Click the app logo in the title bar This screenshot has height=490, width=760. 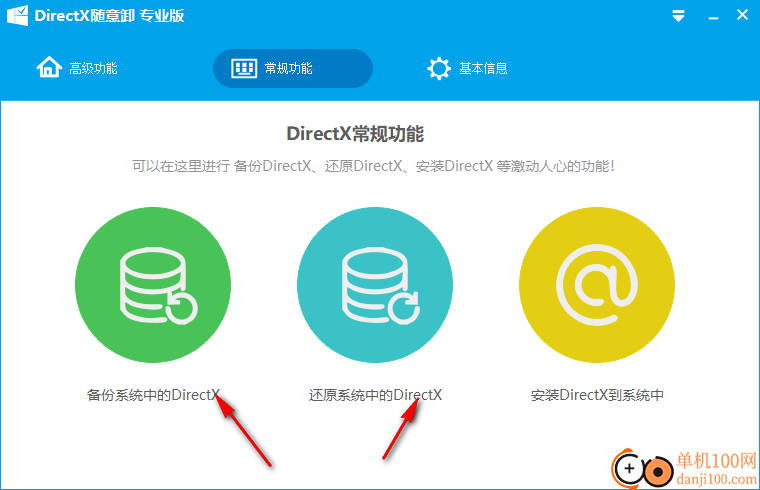[x=17, y=16]
